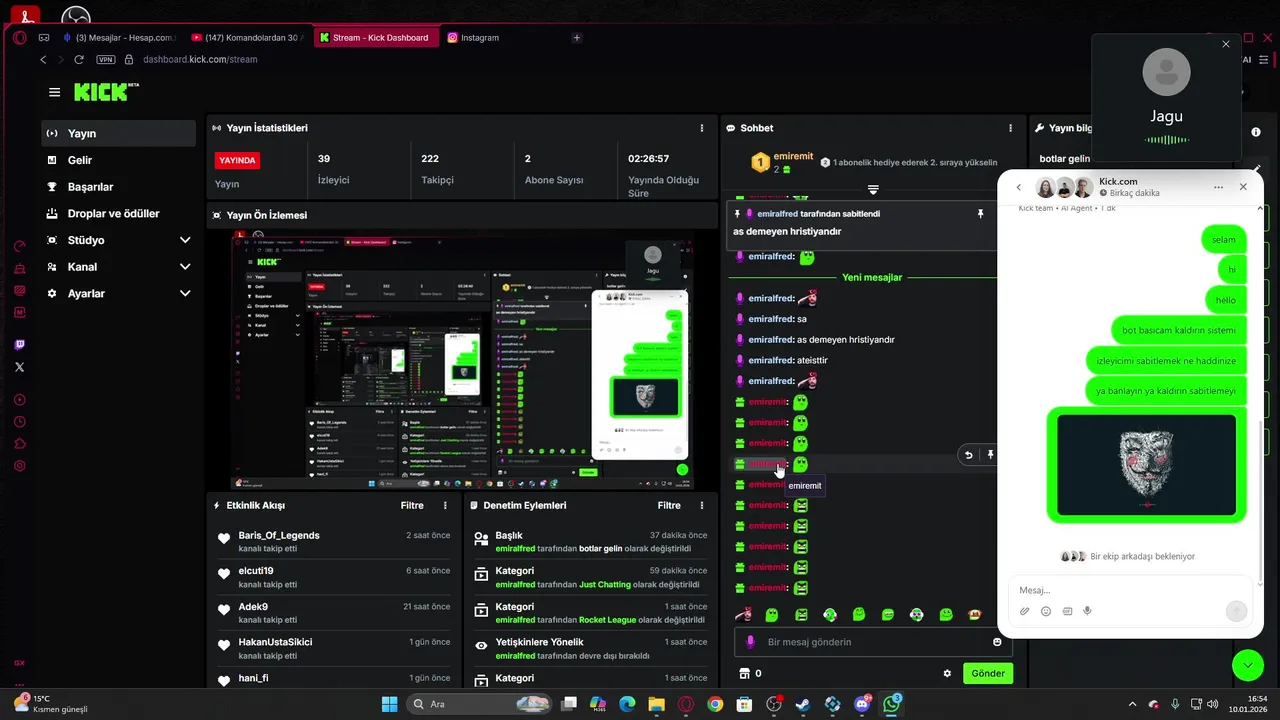Expand the Stüdyo sidebar section
Viewport: 1280px width, 720px height.
185,240
